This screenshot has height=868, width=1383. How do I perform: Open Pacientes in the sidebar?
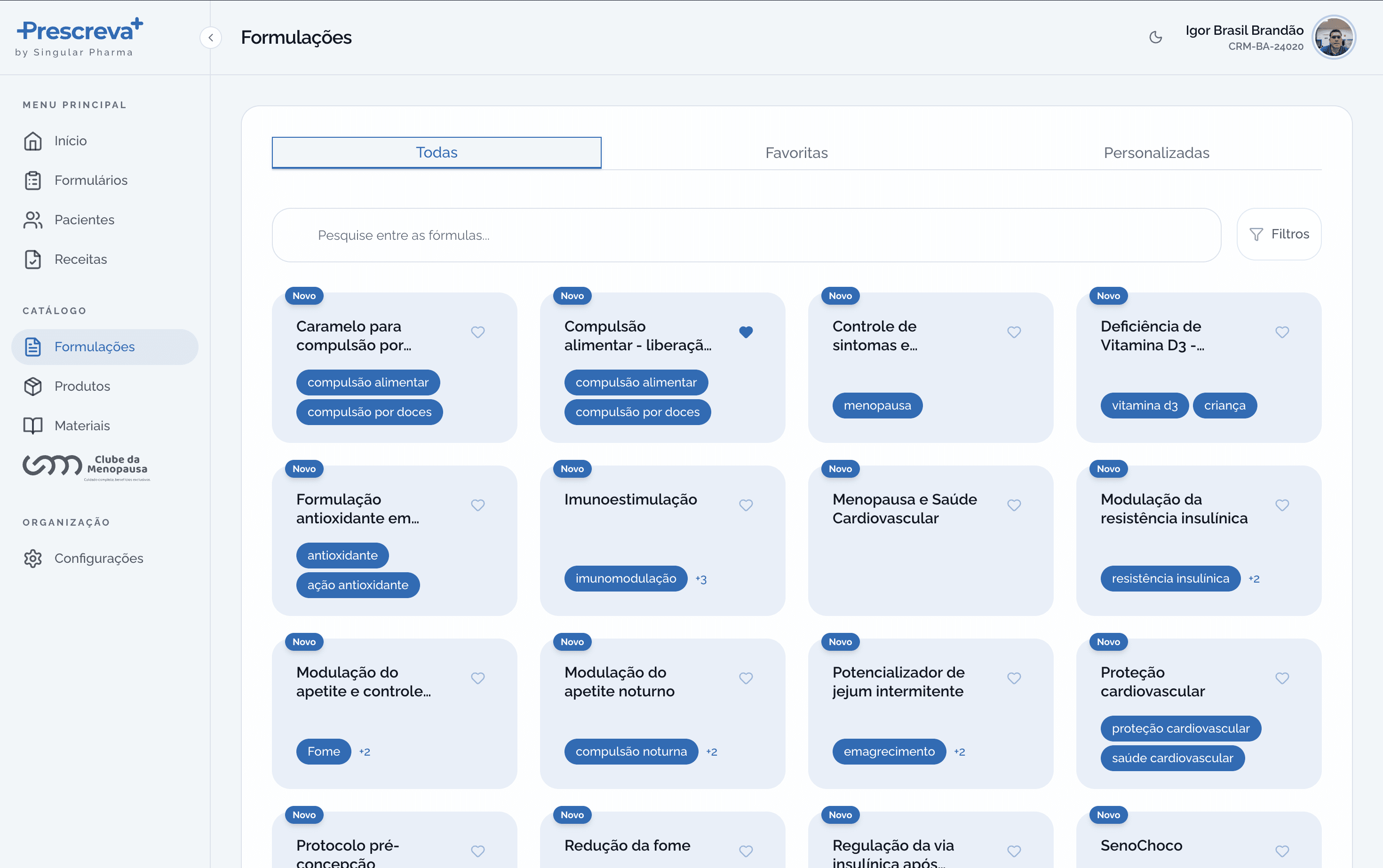point(104,220)
